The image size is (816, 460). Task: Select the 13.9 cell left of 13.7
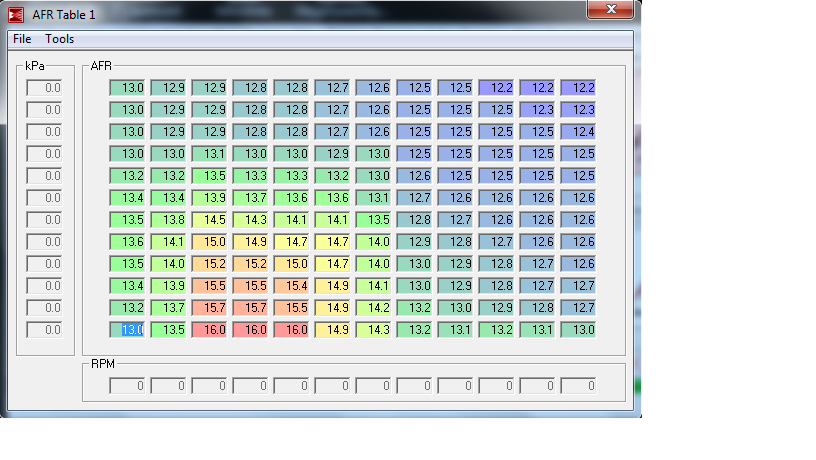(209, 198)
